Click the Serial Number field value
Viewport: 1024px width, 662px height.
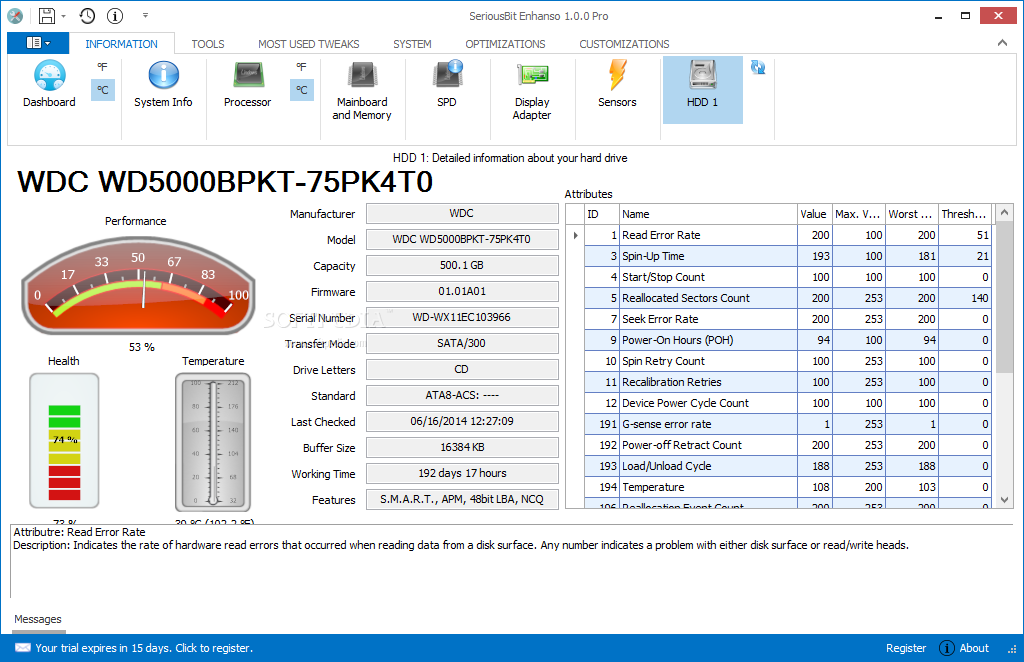click(x=462, y=317)
